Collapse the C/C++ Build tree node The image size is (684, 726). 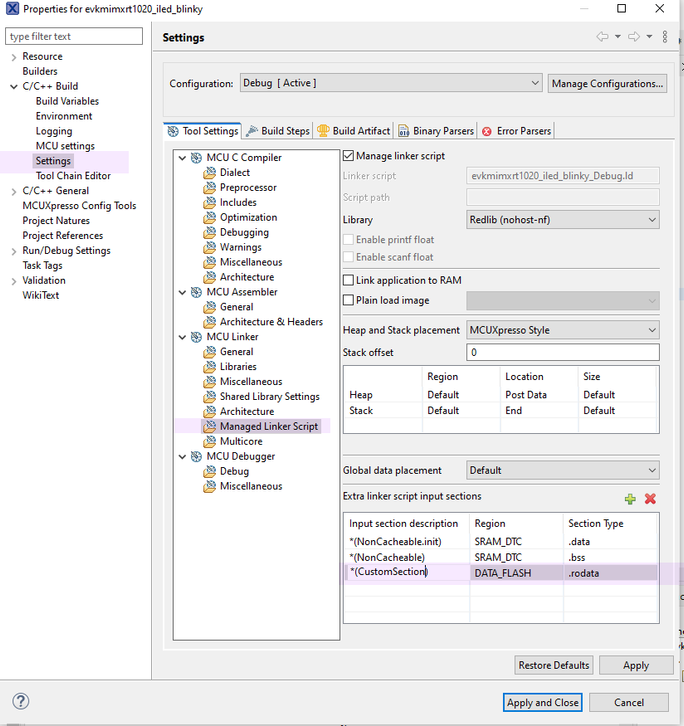14,87
